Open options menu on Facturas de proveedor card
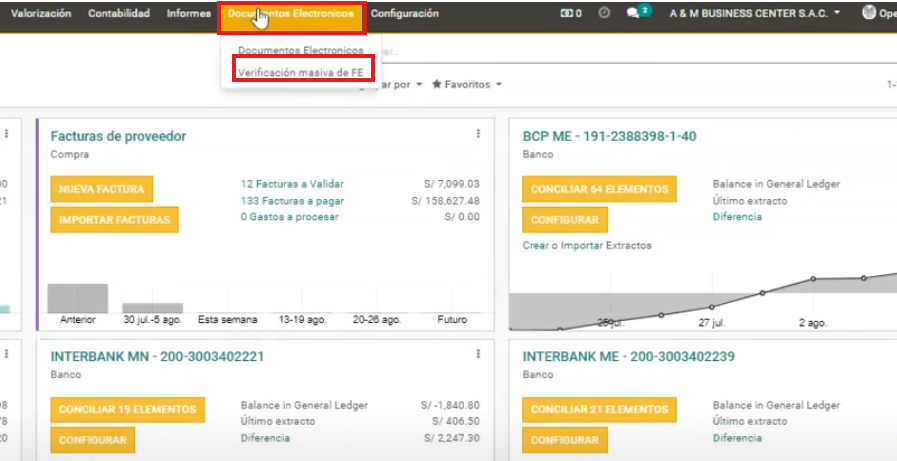 478,134
